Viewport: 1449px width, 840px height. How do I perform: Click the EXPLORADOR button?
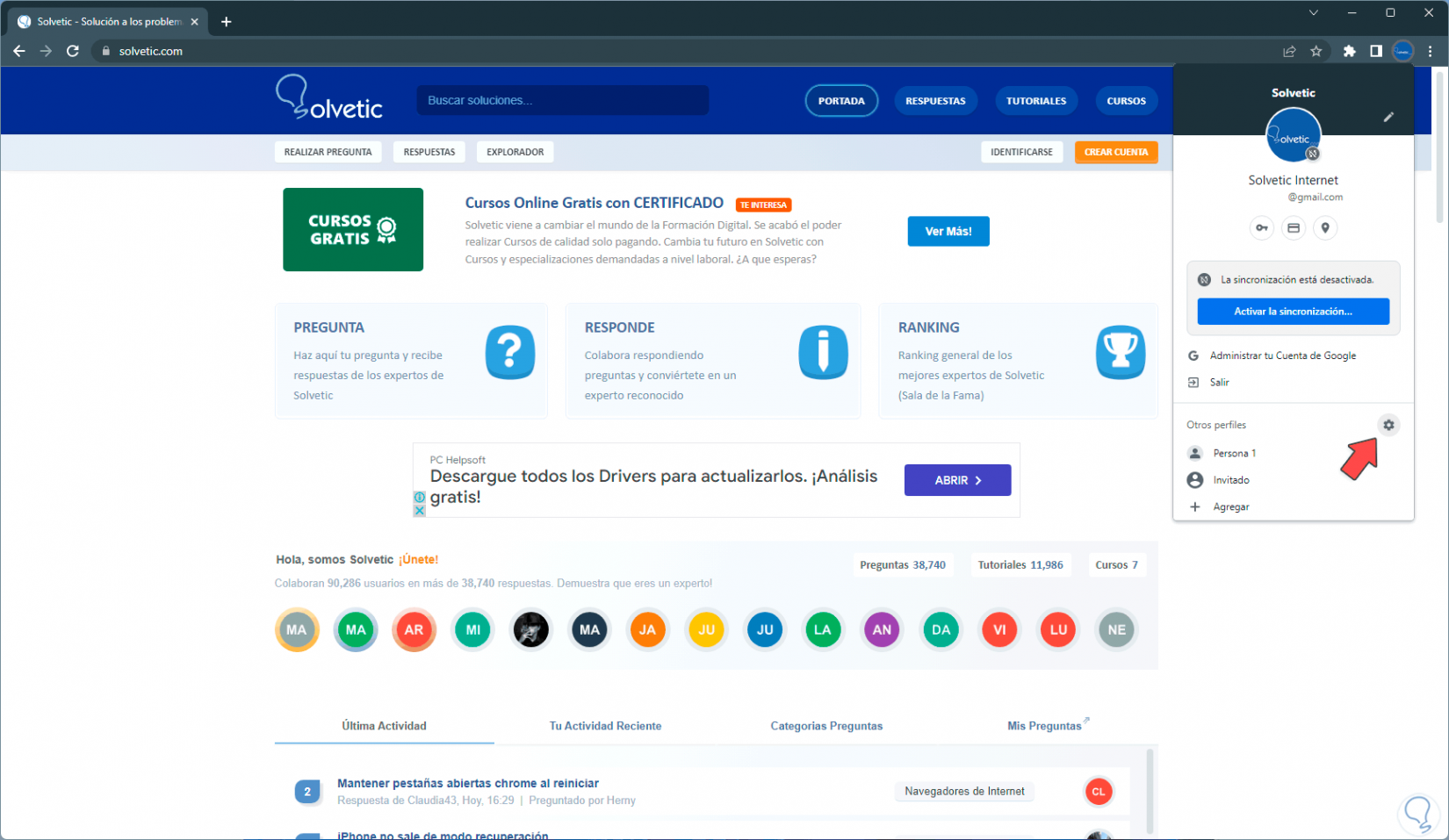tap(515, 152)
